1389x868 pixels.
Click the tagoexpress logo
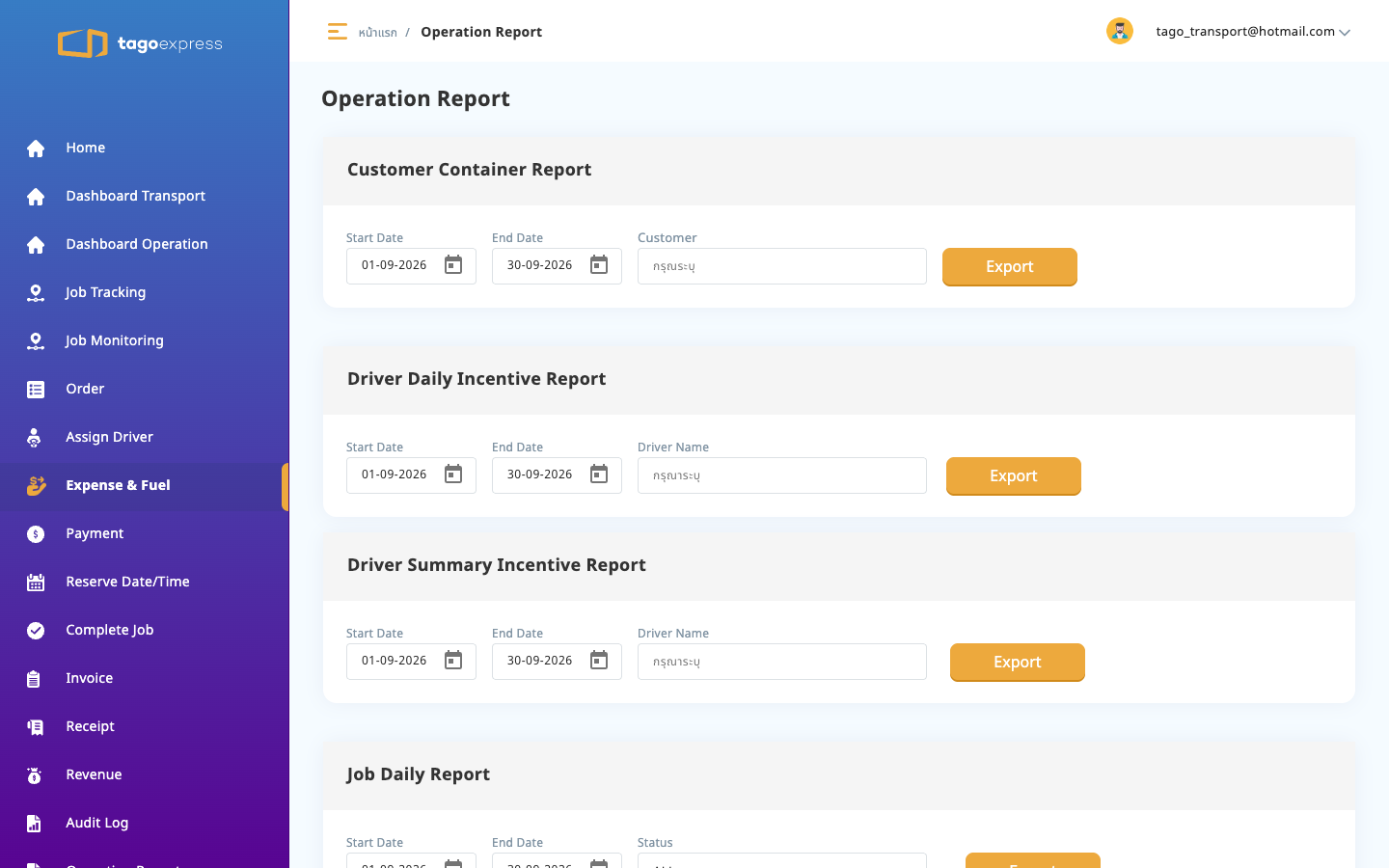(140, 43)
